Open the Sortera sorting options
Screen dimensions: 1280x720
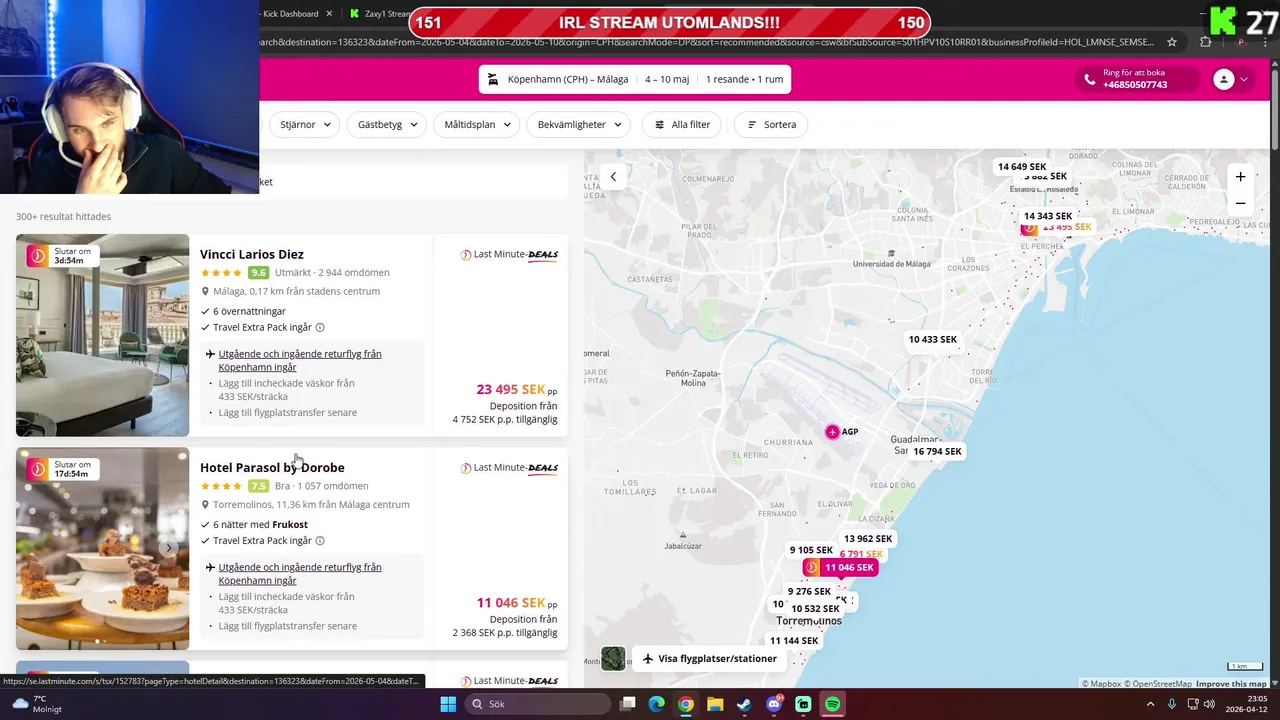(771, 125)
